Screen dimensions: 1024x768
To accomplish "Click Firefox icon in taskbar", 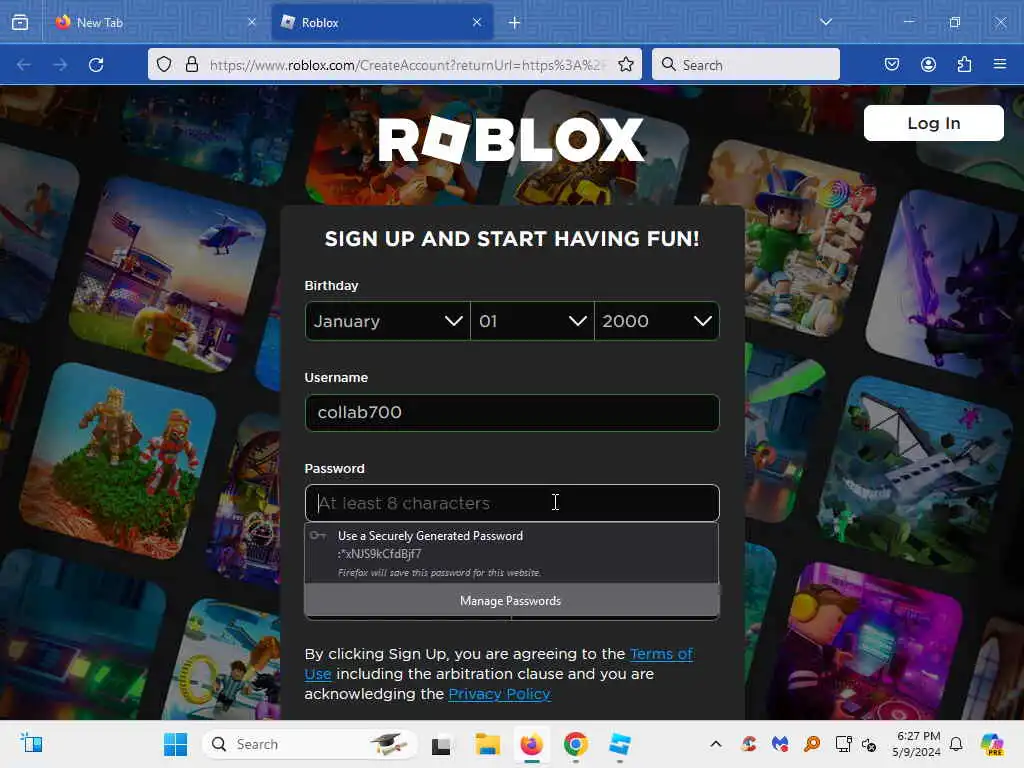I will click(x=532, y=744).
